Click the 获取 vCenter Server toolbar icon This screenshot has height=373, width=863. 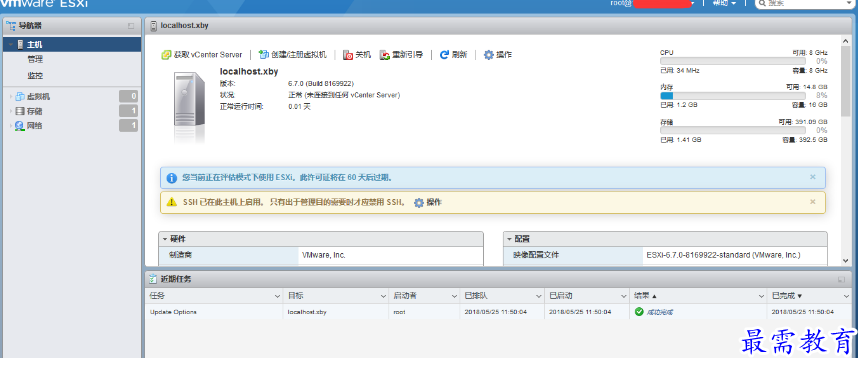166,54
